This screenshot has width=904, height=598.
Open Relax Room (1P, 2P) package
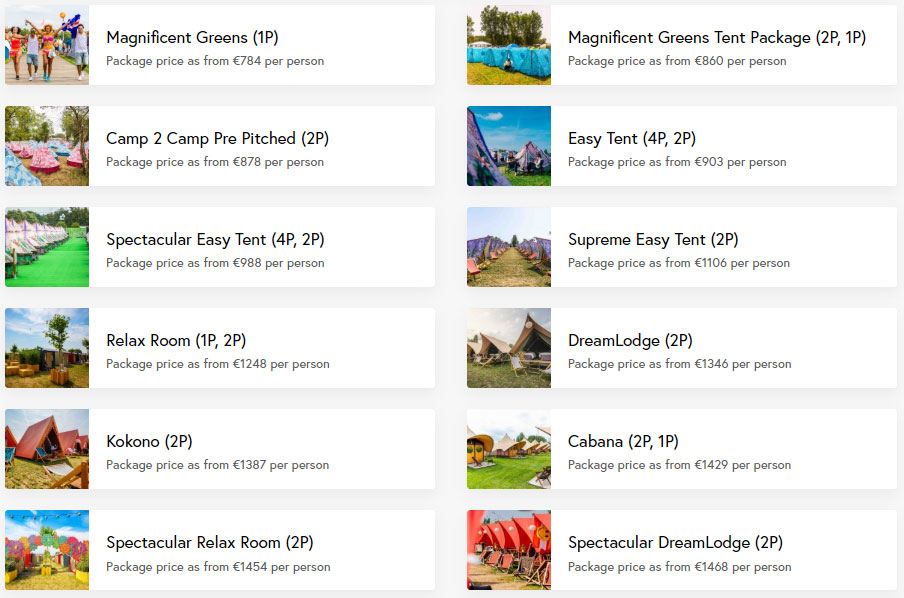click(x=220, y=348)
